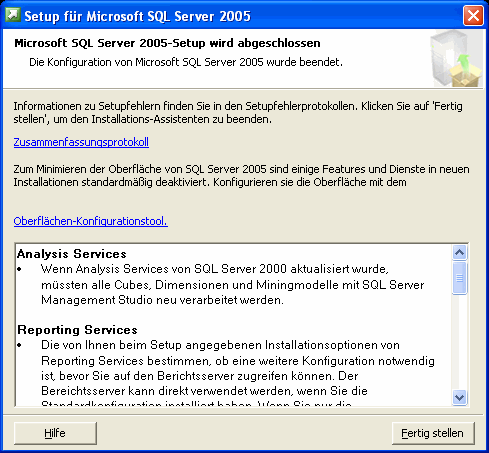Image resolution: width=489 pixels, height=453 pixels.
Task: Click the Fertig stellen button
Action: point(433,433)
